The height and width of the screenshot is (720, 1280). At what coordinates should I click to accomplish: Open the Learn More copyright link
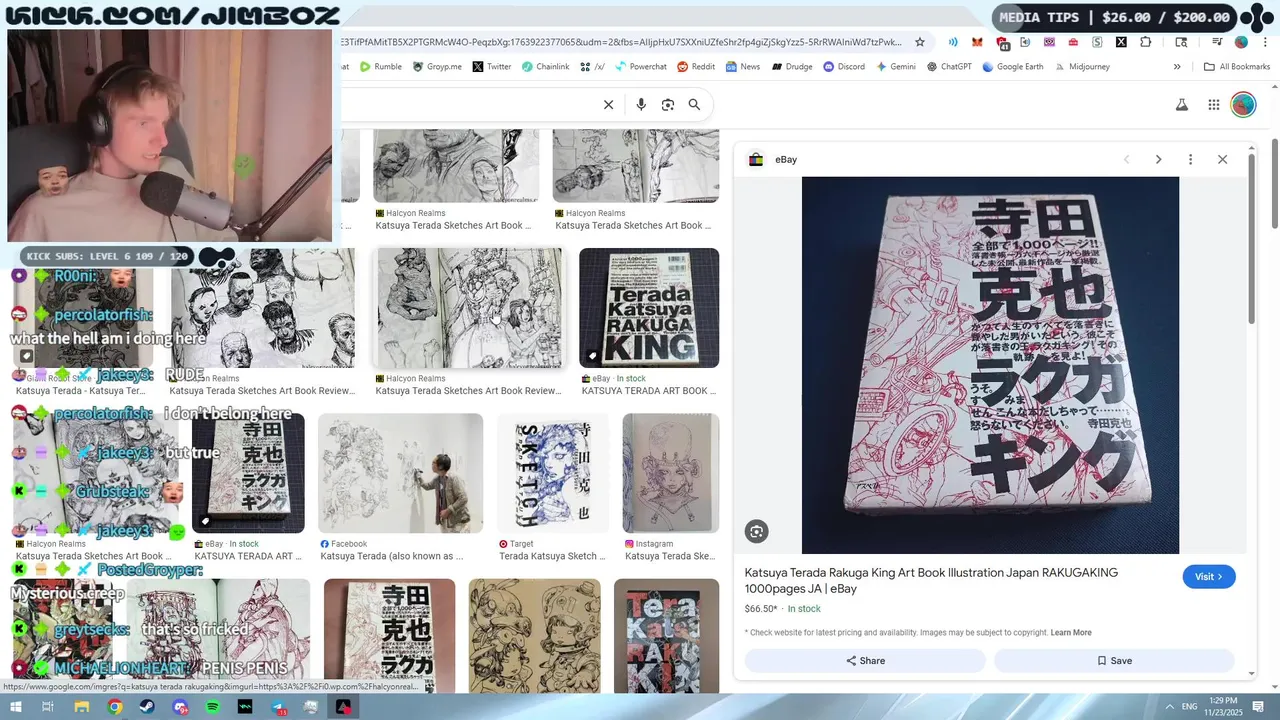(x=1071, y=633)
